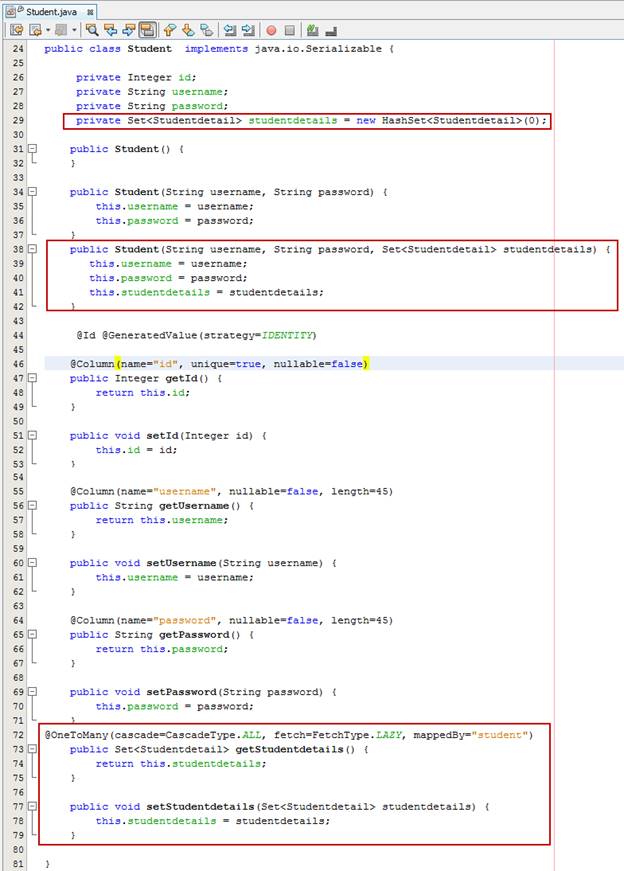This screenshot has width=624, height=871.
Task: Click the Comment lines icon
Action: (x=312, y=30)
